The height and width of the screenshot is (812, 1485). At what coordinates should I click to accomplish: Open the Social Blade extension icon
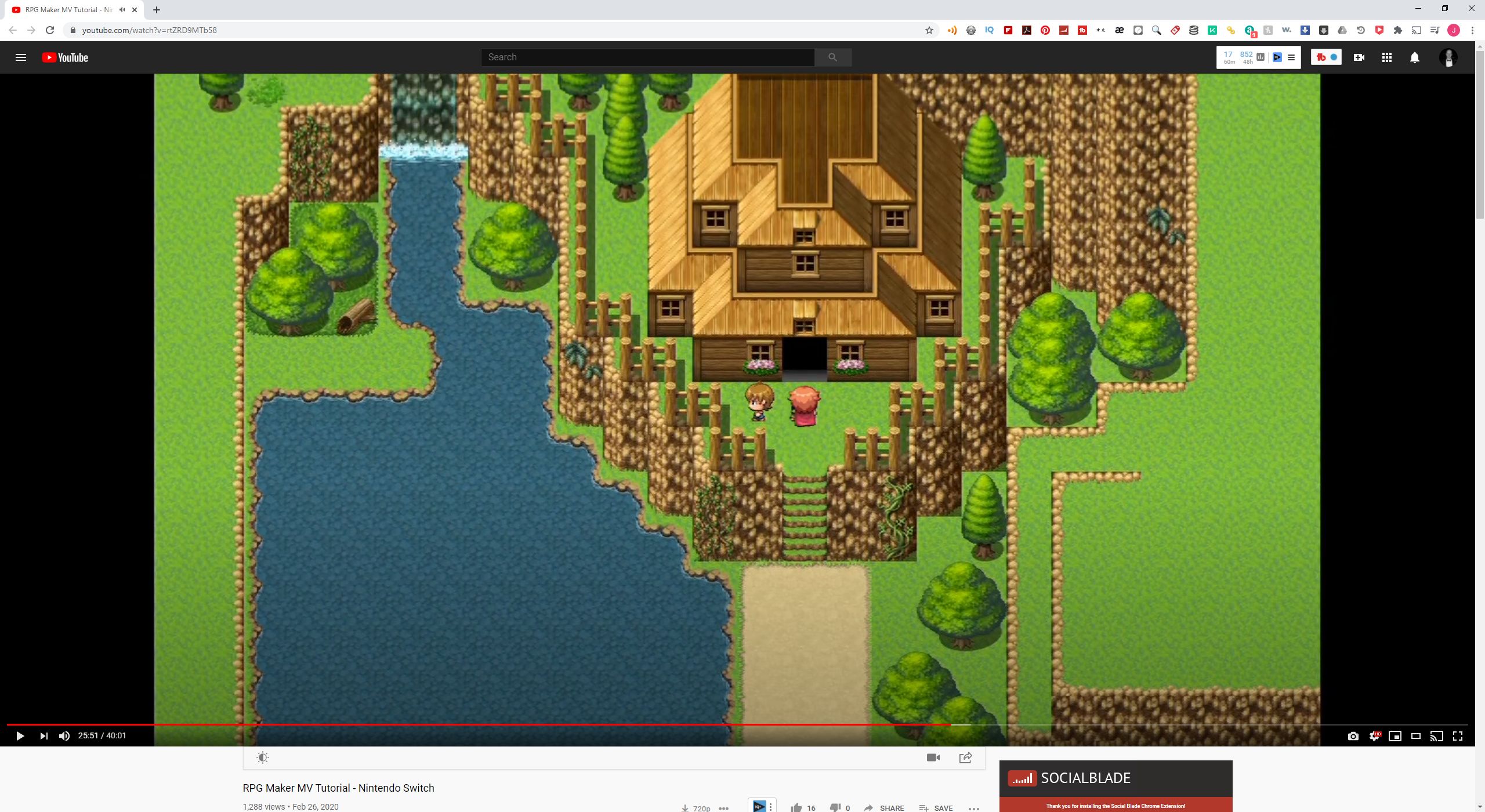pyautogui.click(x=1064, y=30)
